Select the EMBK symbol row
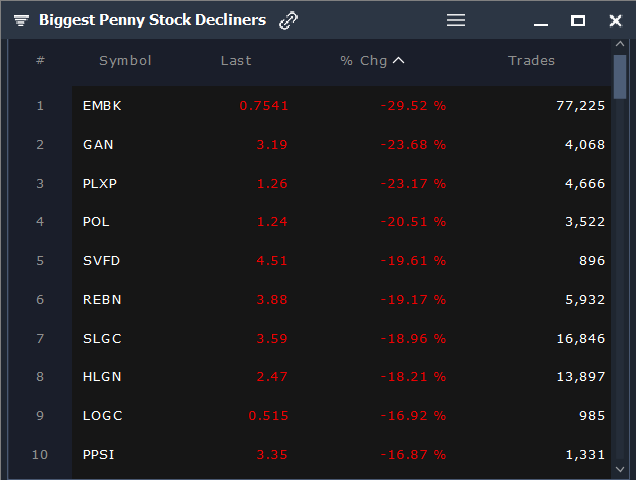This screenshot has height=480, width=636. pyautogui.click(x=102, y=106)
